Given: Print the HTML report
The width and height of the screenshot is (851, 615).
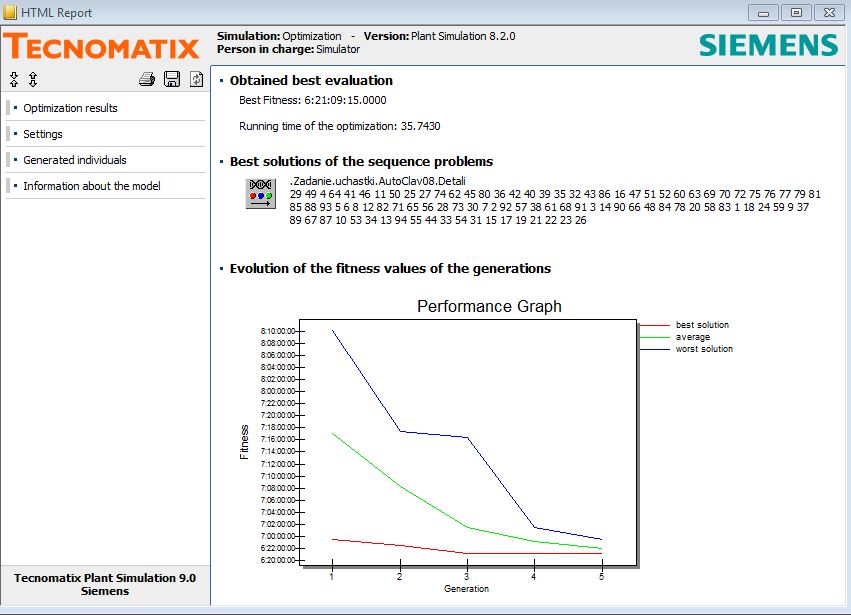Looking at the screenshot, I should pos(147,79).
